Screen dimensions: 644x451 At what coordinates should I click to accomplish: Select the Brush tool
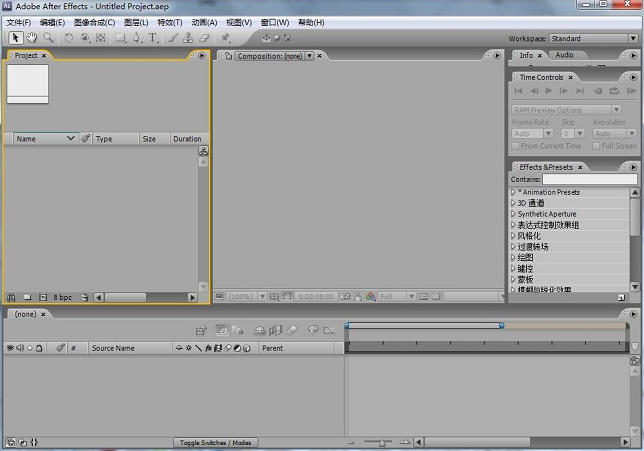(173, 38)
